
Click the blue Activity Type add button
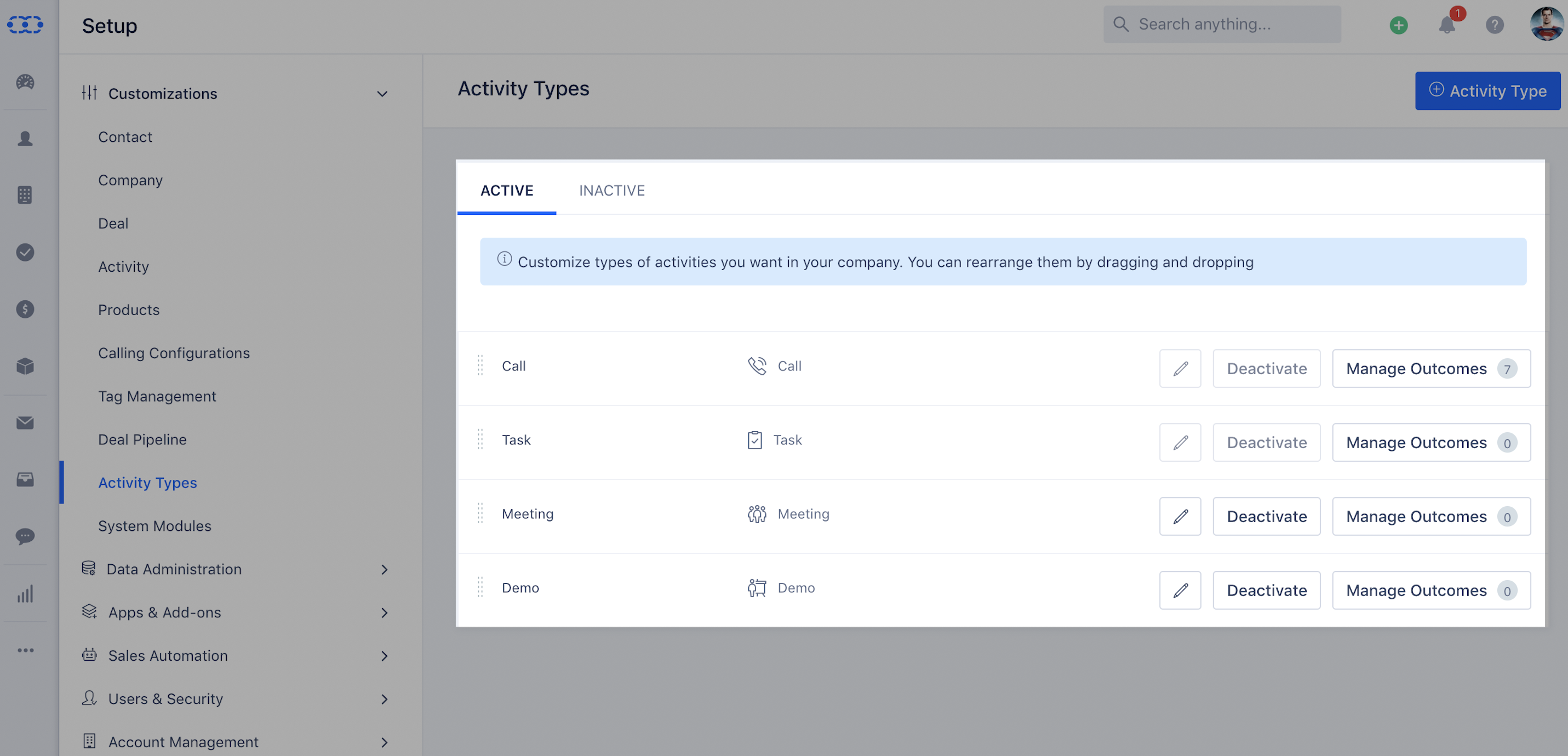tap(1487, 91)
